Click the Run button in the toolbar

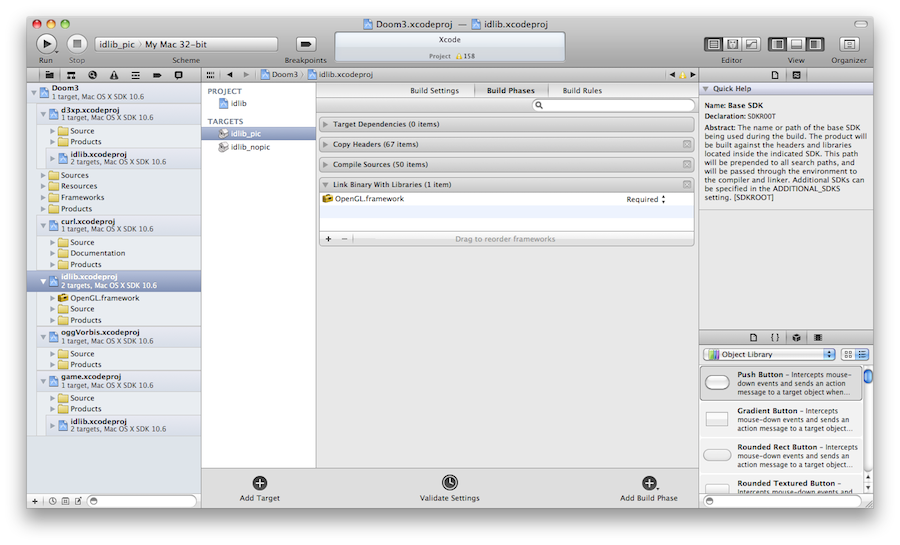click(x=46, y=44)
